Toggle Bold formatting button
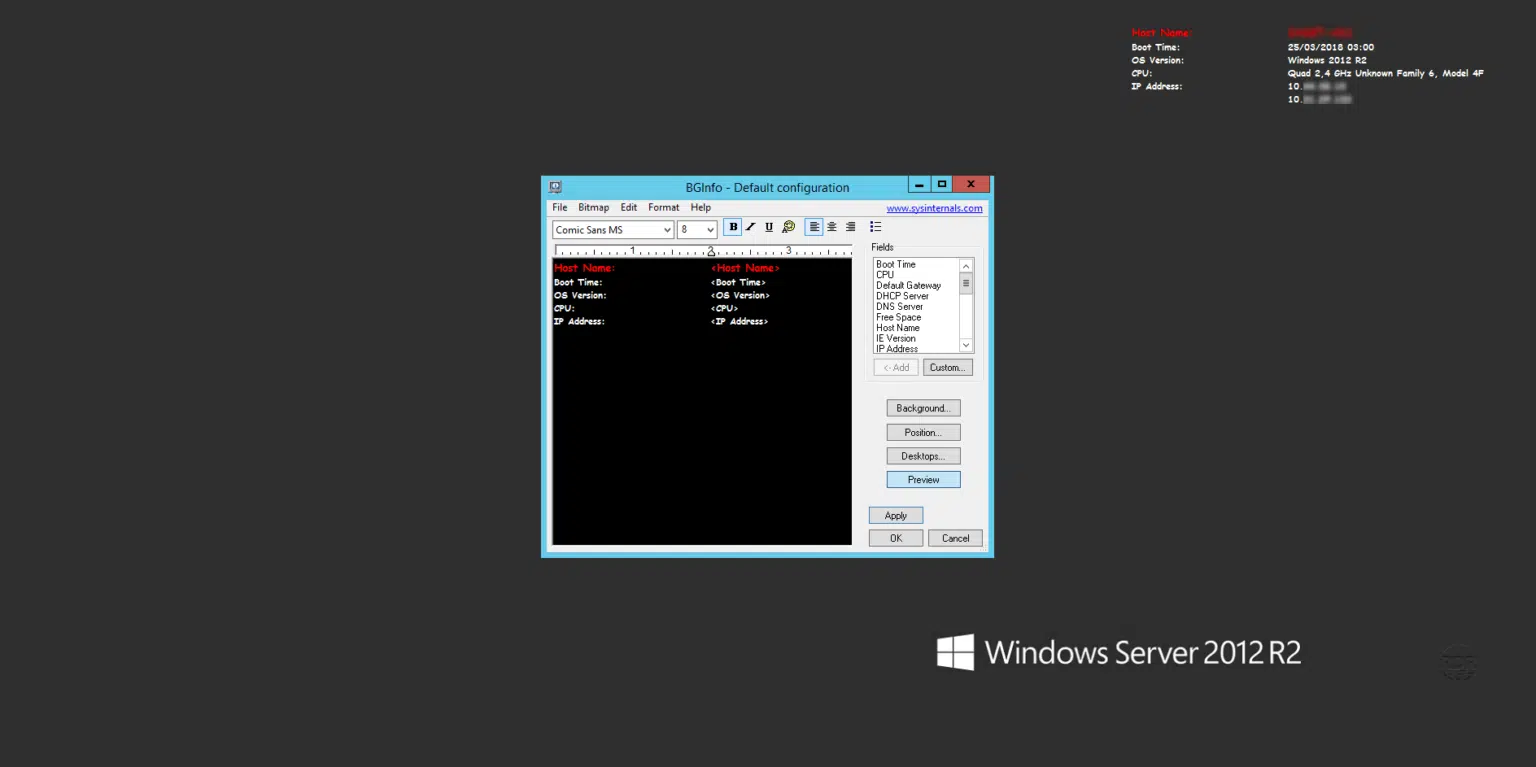The height and width of the screenshot is (767, 1536). 733,227
